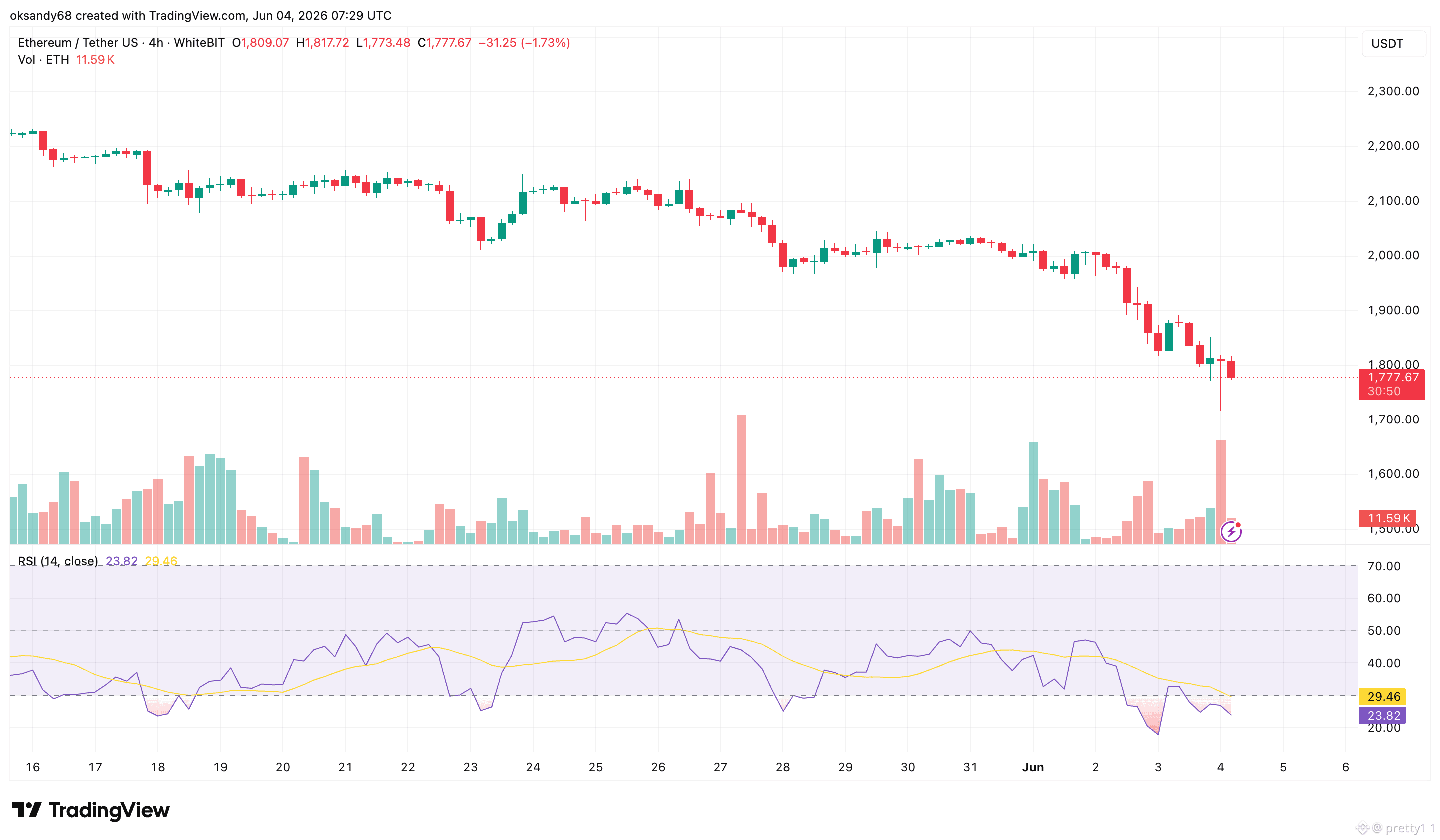Screen dimensions: 1440x840
Task: Click the low value L1,773.48
Action: coord(383,43)
